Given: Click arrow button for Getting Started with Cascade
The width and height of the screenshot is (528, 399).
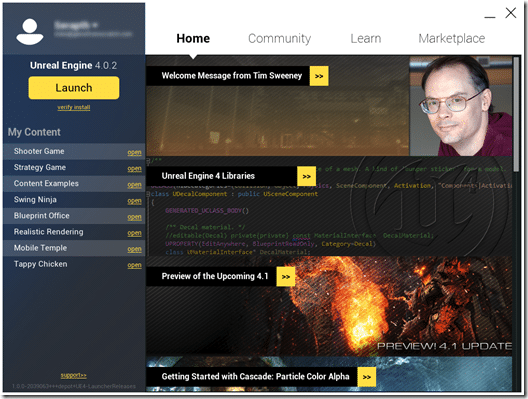Looking at the screenshot, I should coord(367,377).
